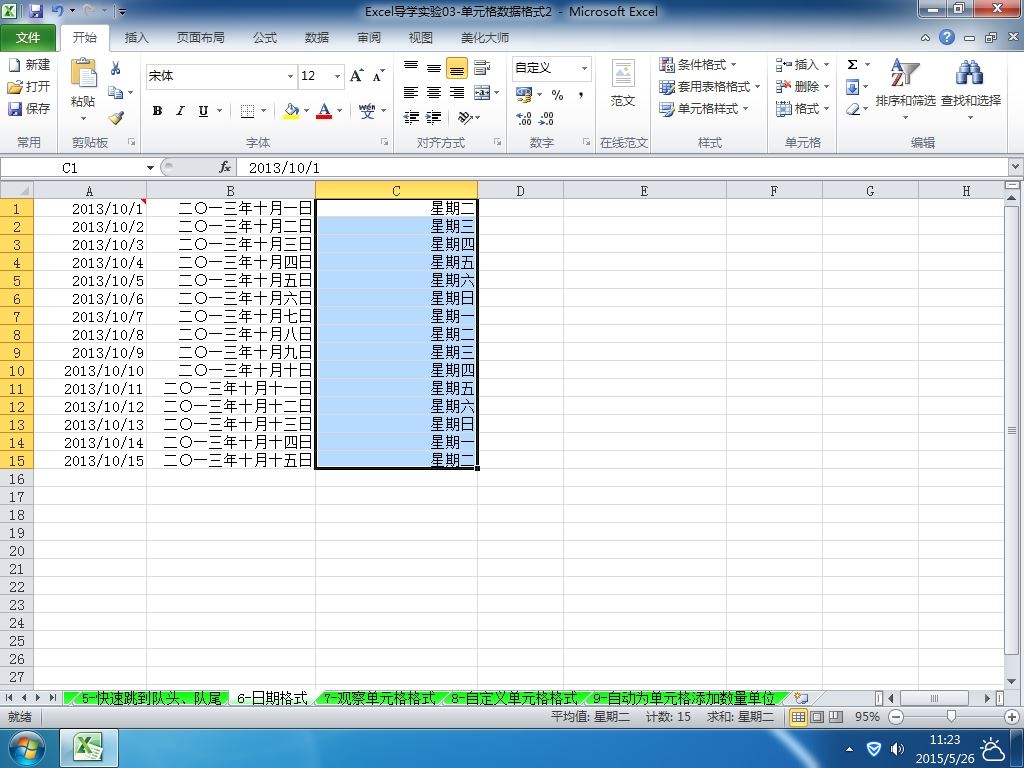1024x768 pixels.
Task: Increase font size with the large A icon
Action: [357, 76]
